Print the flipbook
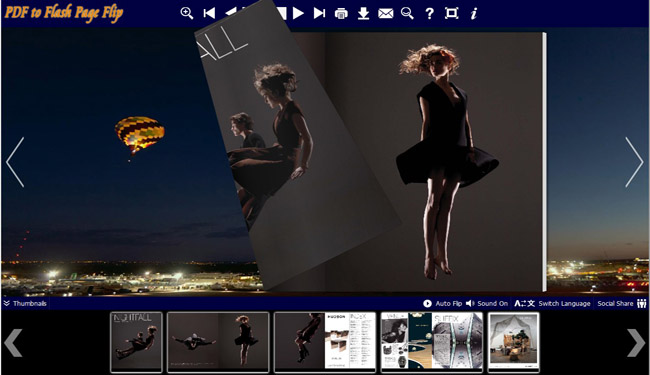 coord(341,14)
